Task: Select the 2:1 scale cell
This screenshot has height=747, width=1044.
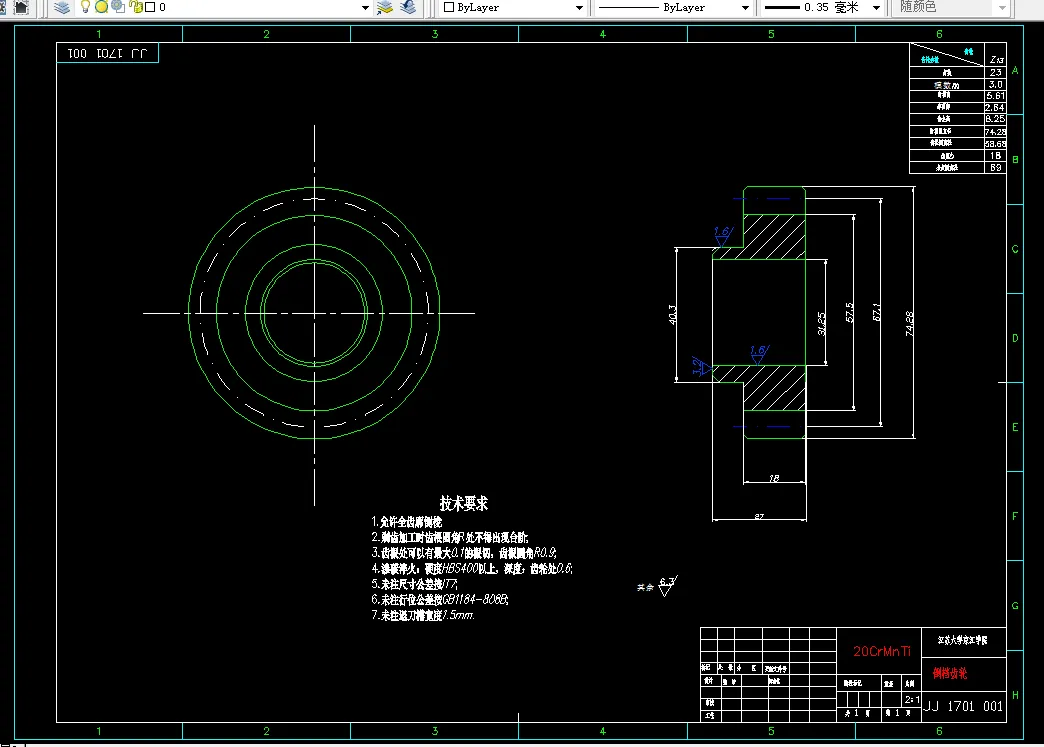Action: pyautogui.click(x=912, y=699)
